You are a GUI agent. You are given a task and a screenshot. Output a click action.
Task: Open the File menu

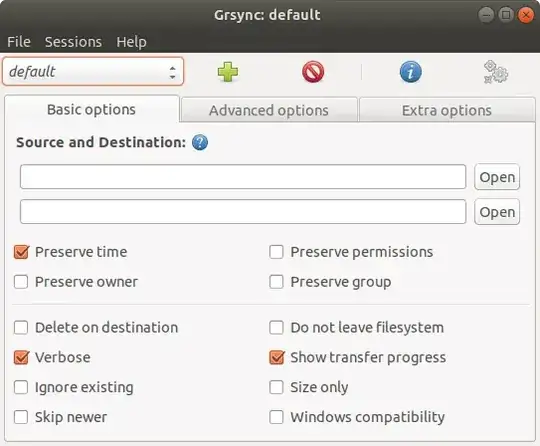click(19, 42)
